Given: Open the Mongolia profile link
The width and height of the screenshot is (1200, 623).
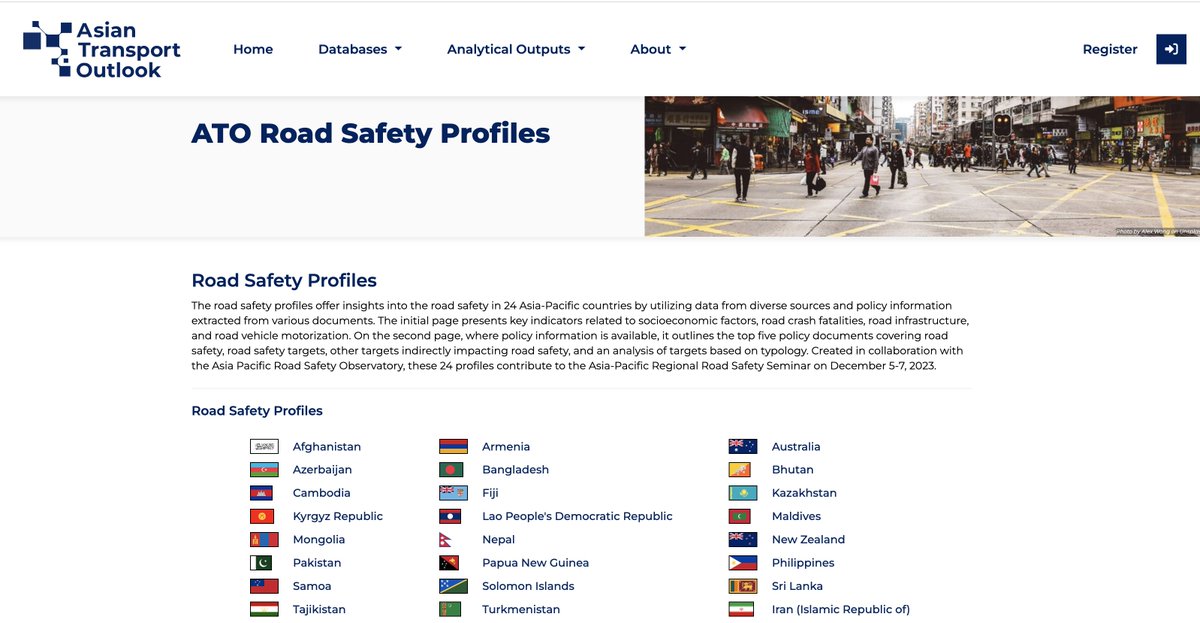Looking at the screenshot, I should point(319,540).
